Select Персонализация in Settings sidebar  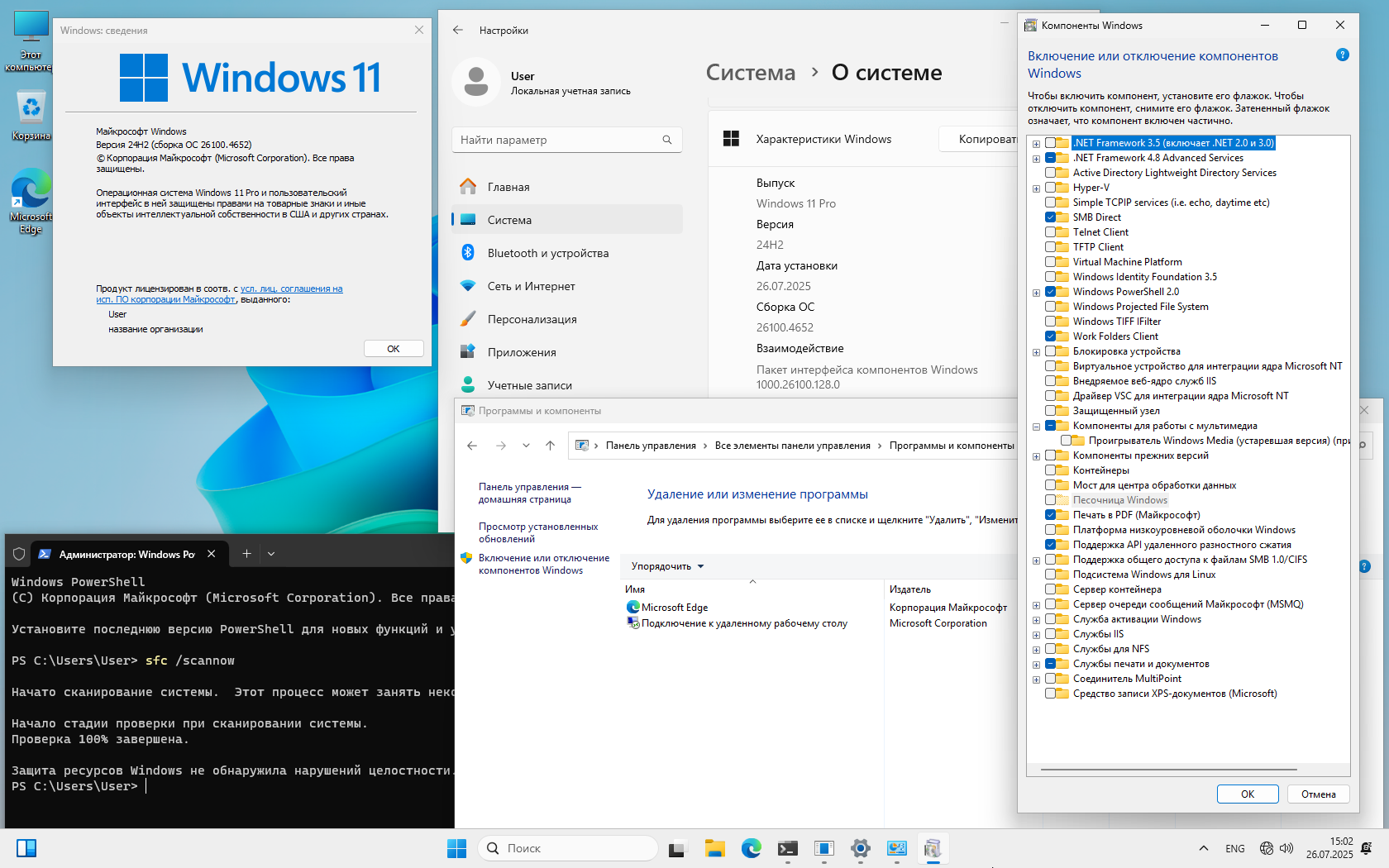[532, 319]
